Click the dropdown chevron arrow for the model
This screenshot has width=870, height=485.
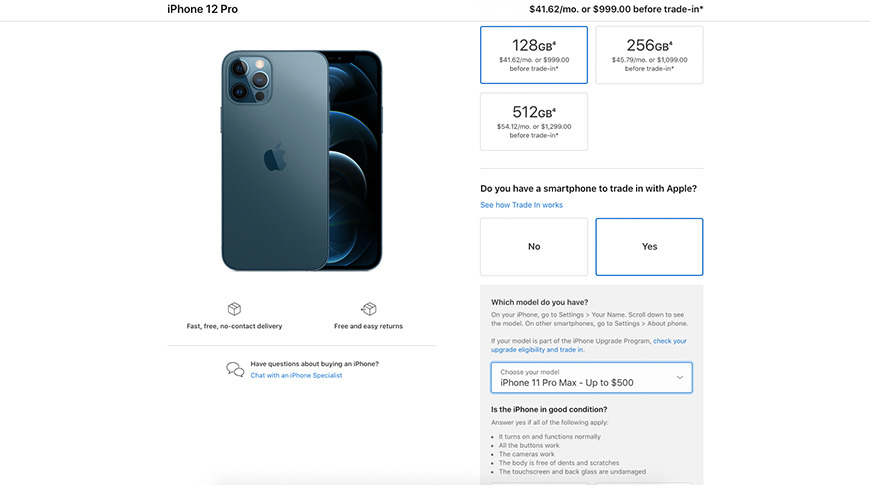pos(680,377)
